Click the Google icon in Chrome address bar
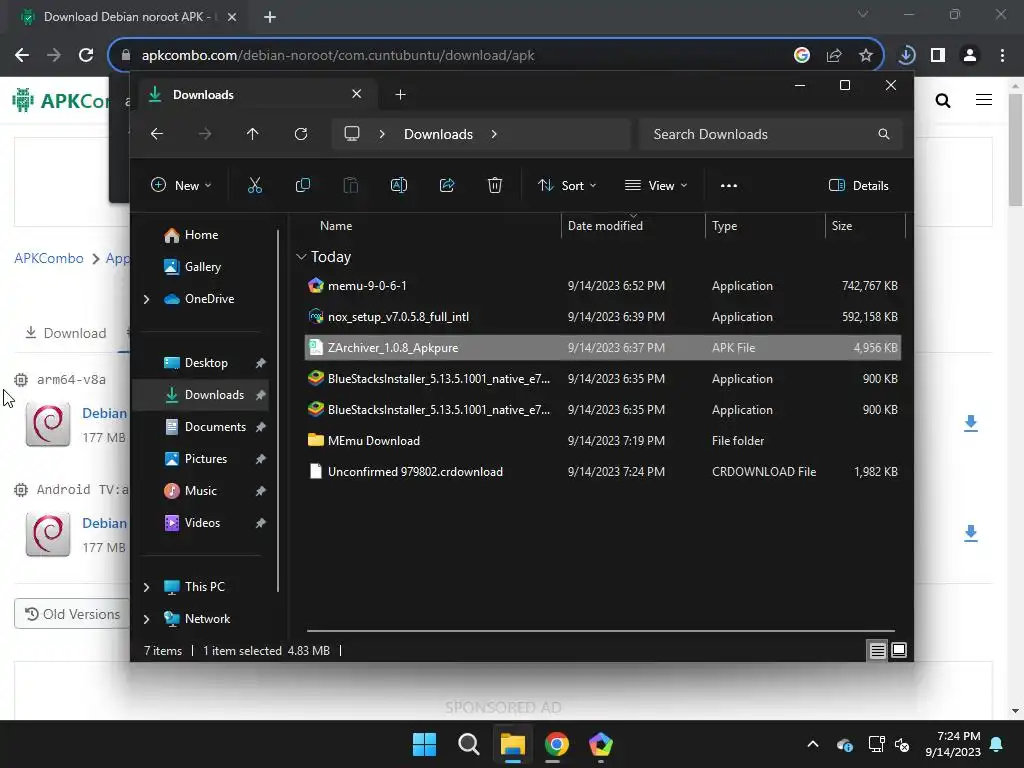This screenshot has width=1024, height=768. pyautogui.click(x=802, y=55)
